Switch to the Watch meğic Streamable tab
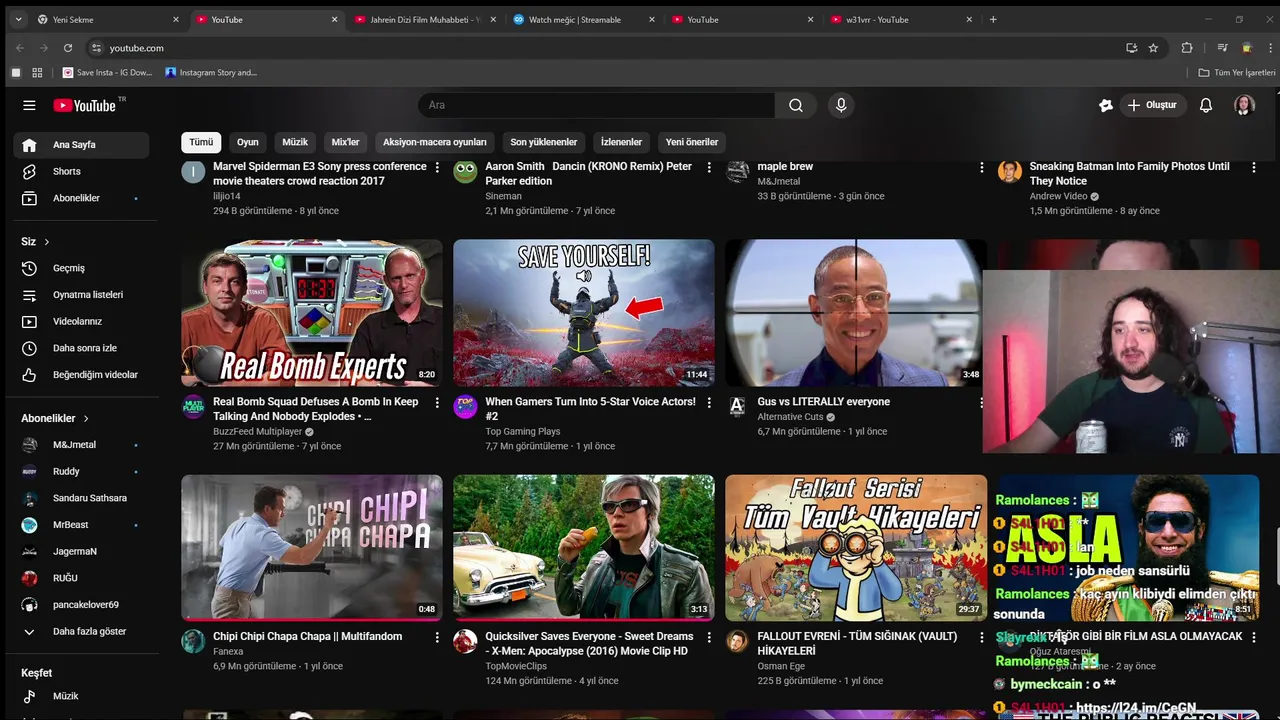 [x=583, y=19]
